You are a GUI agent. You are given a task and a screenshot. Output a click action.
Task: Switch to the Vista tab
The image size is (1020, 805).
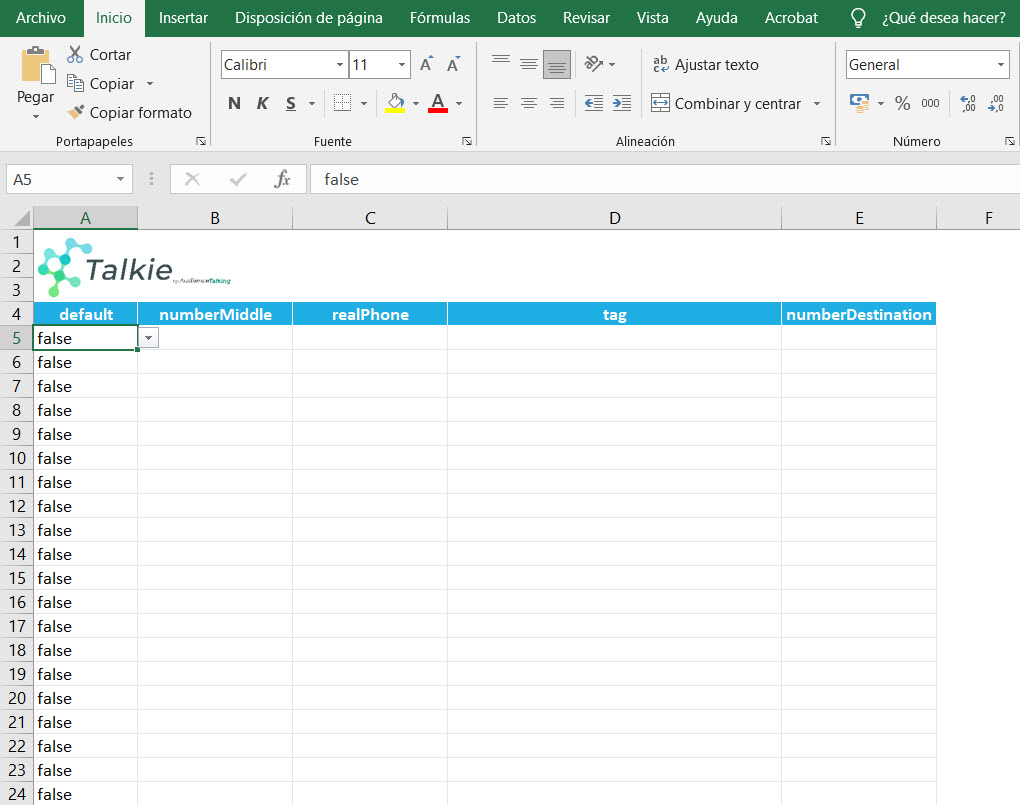pyautogui.click(x=652, y=18)
